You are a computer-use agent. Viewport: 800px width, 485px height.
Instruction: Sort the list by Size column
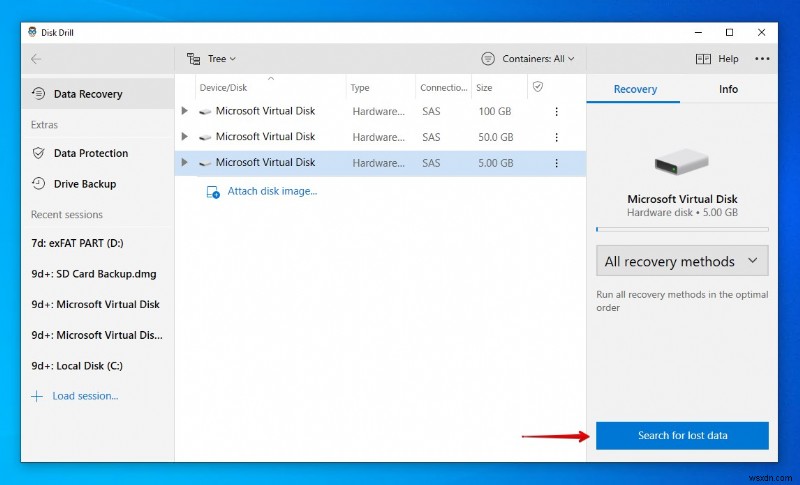tap(484, 87)
